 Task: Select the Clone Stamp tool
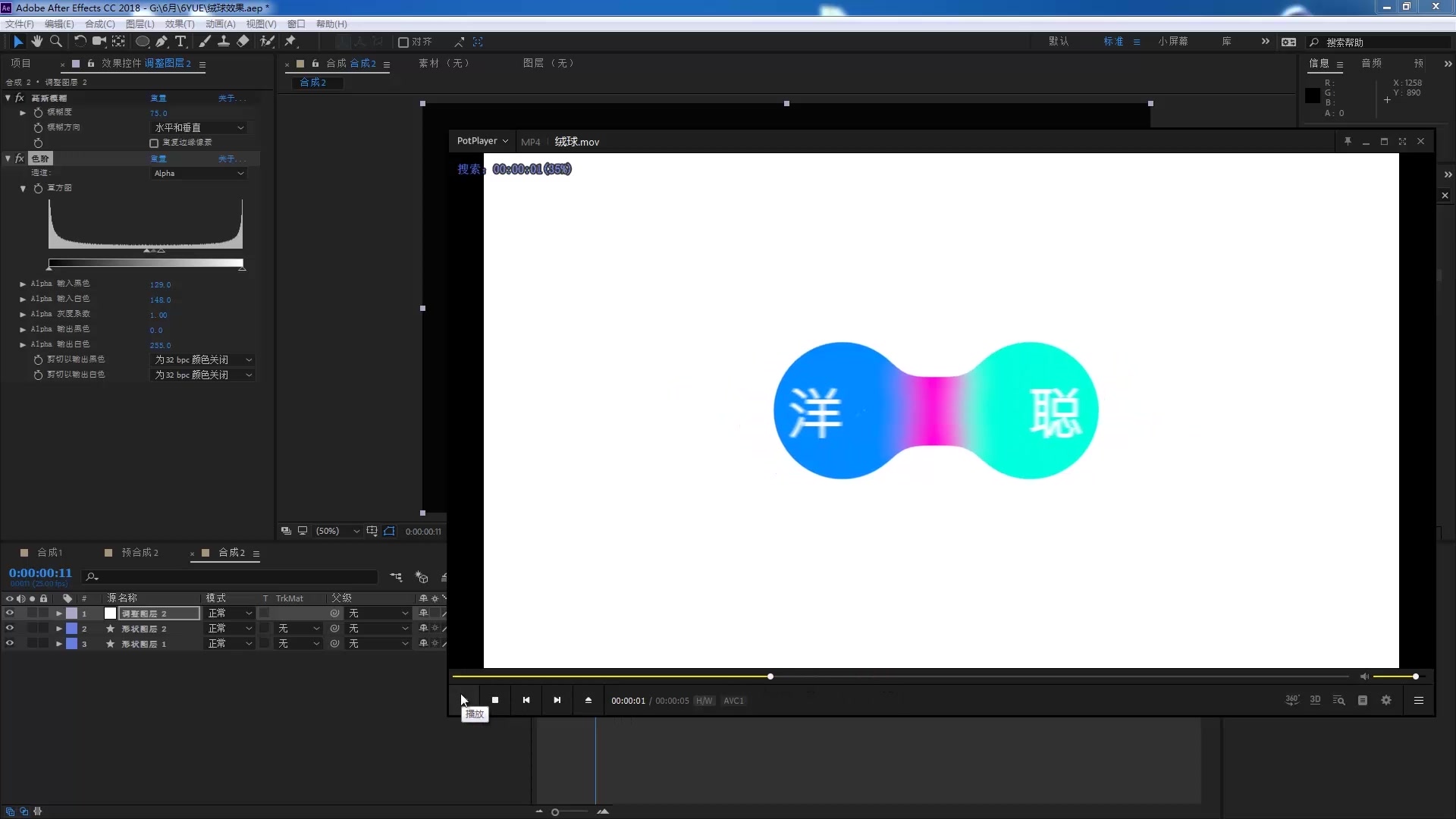(x=224, y=42)
